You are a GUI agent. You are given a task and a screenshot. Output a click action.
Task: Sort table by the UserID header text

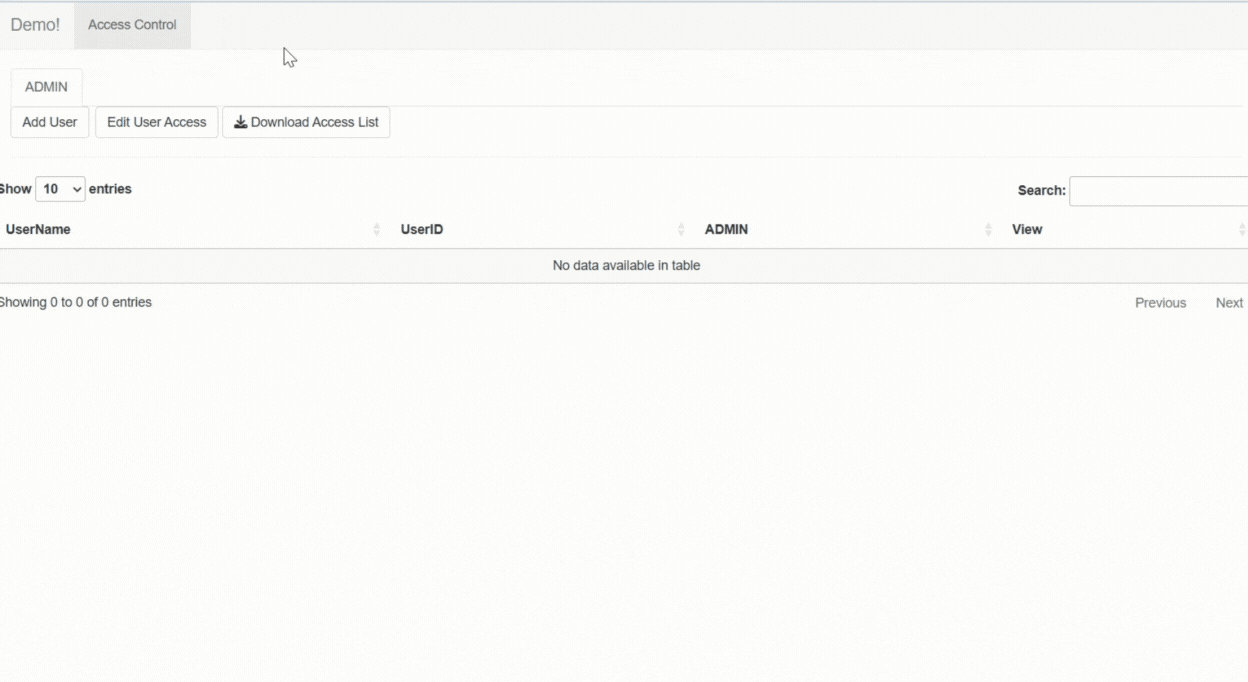tap(422, 230)
